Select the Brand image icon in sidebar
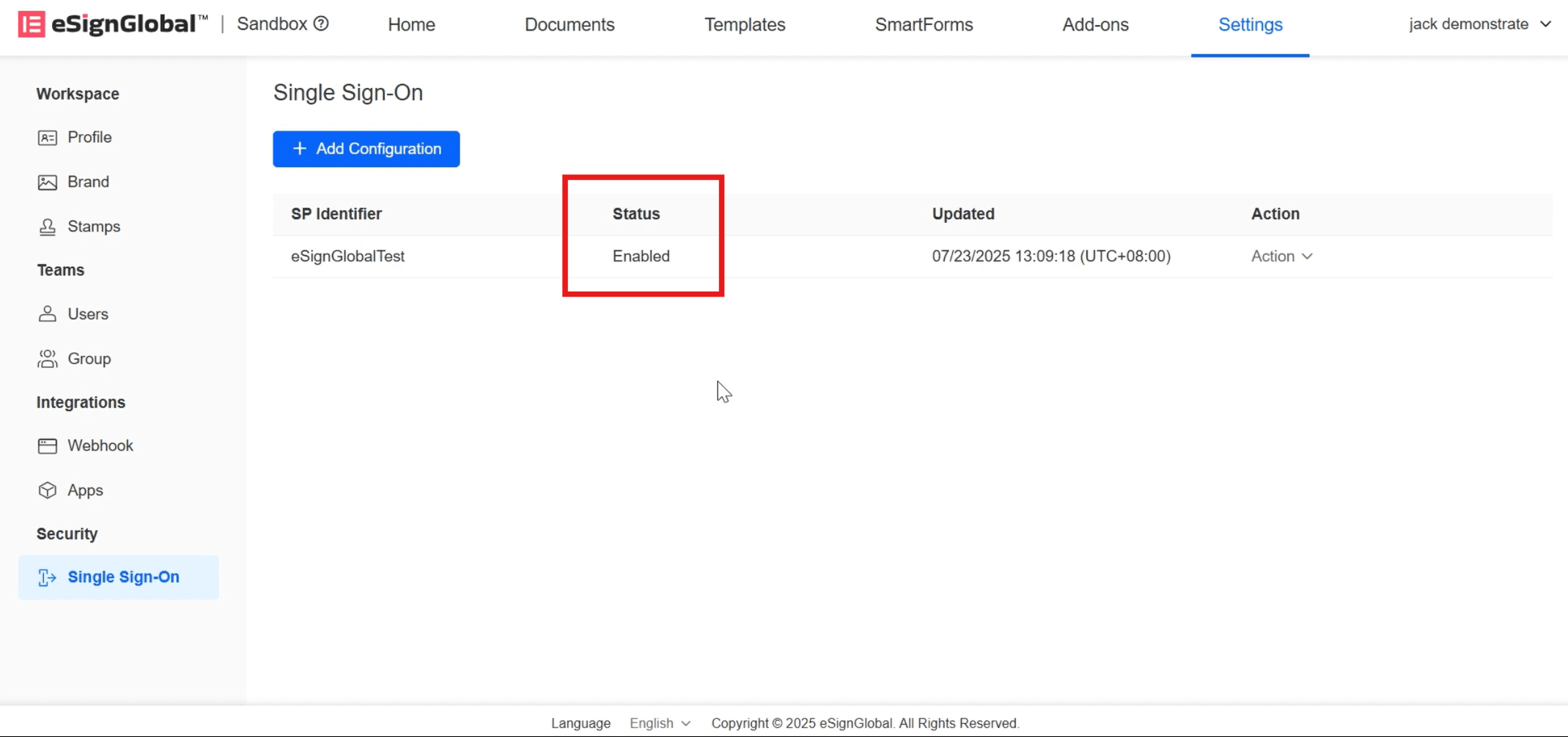Image resolution: width=1568 pixels, height=737 pixels. [48, 182]
